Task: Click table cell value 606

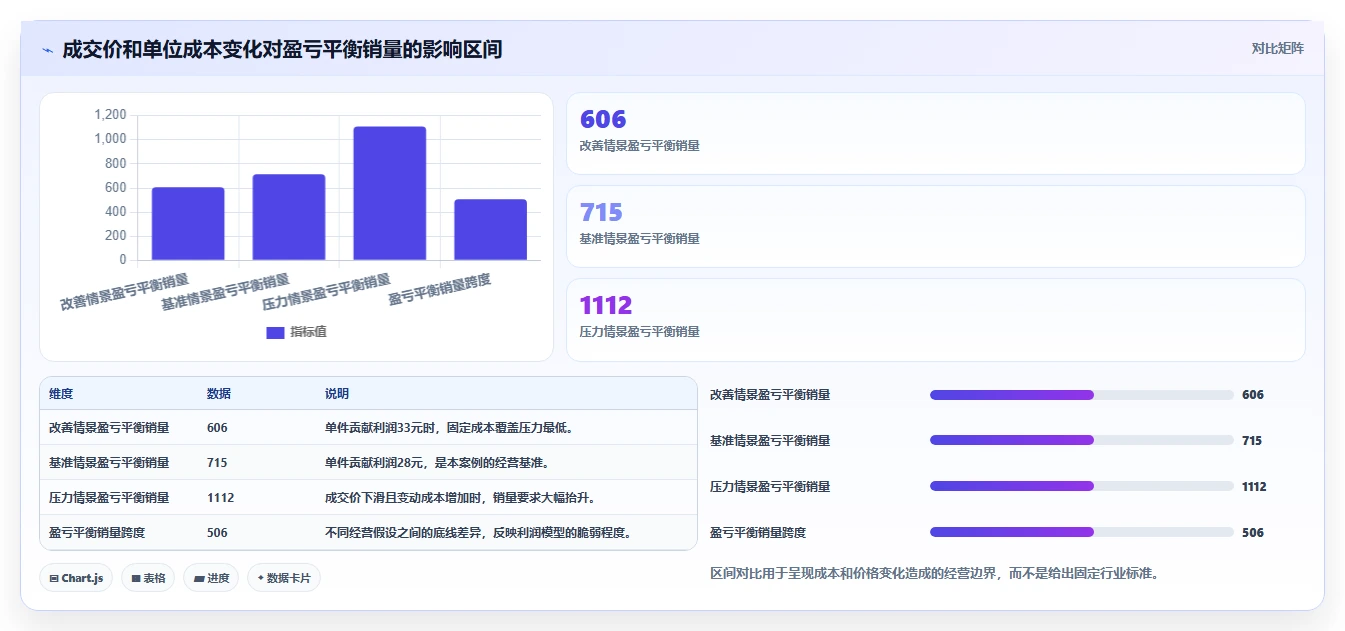Action: 217,428
